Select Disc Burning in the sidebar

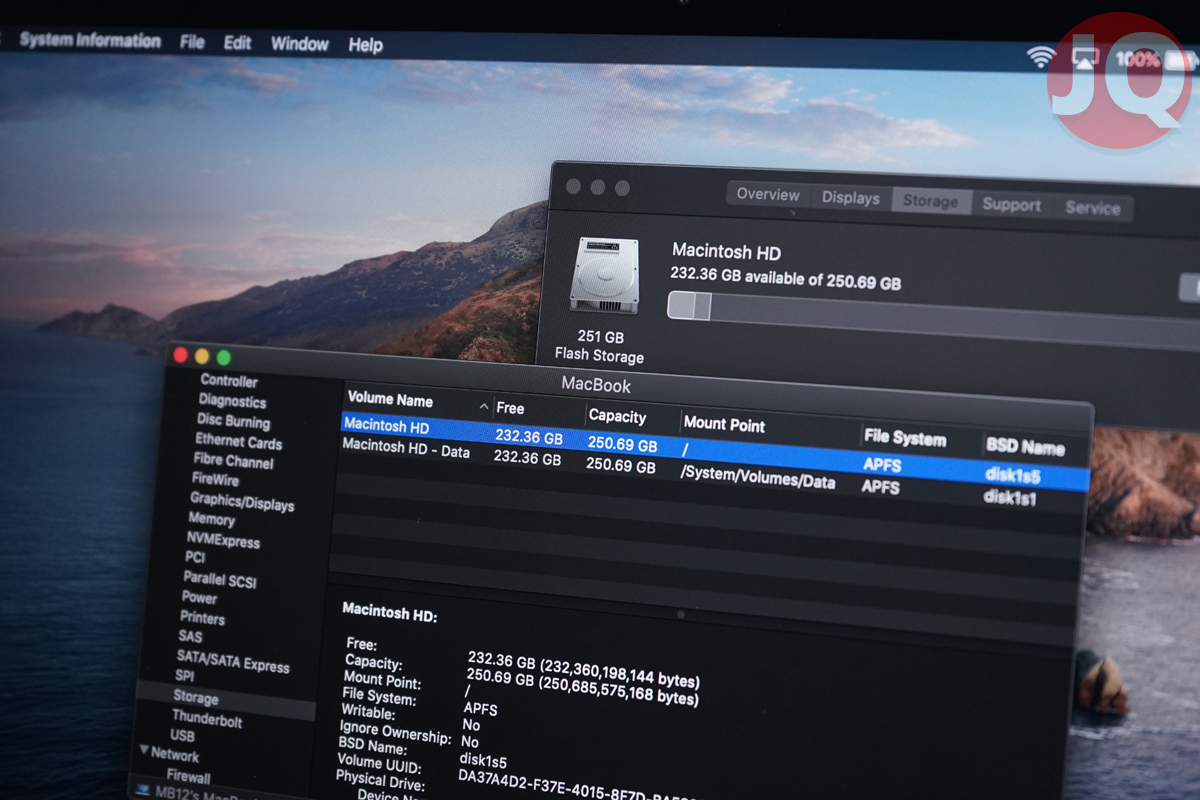click(x=233, y=421)
